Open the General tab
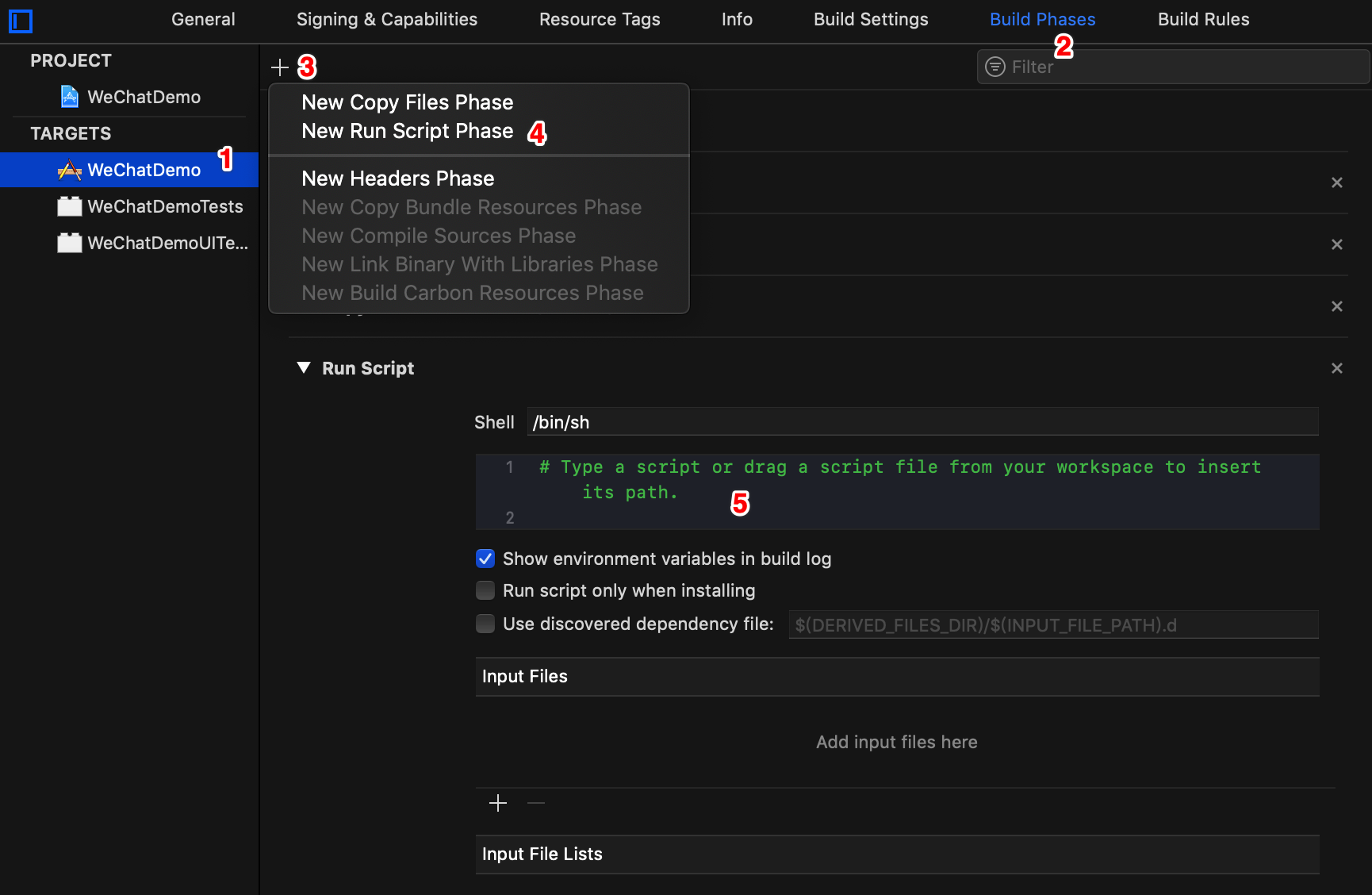The image size is (1372, 895). (x=203, y=19)
